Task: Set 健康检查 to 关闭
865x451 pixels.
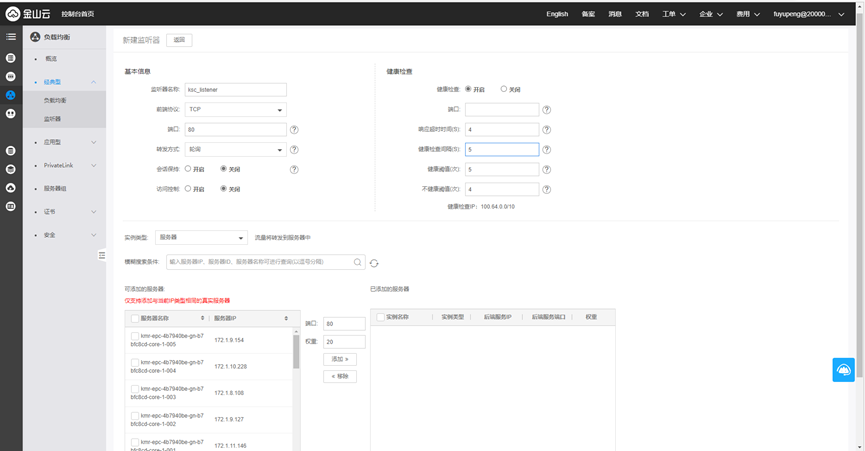Action: 504,89
